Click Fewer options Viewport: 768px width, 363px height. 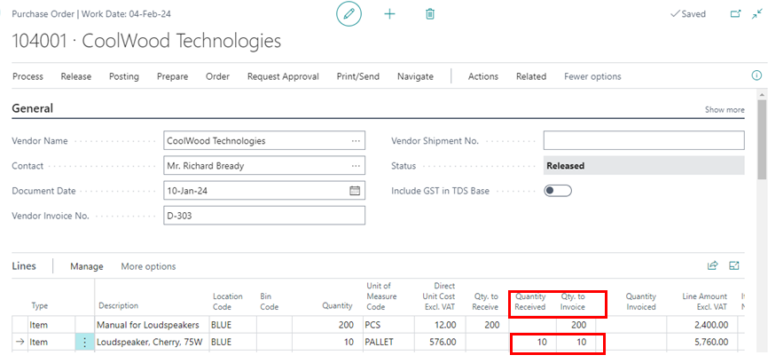593,76
